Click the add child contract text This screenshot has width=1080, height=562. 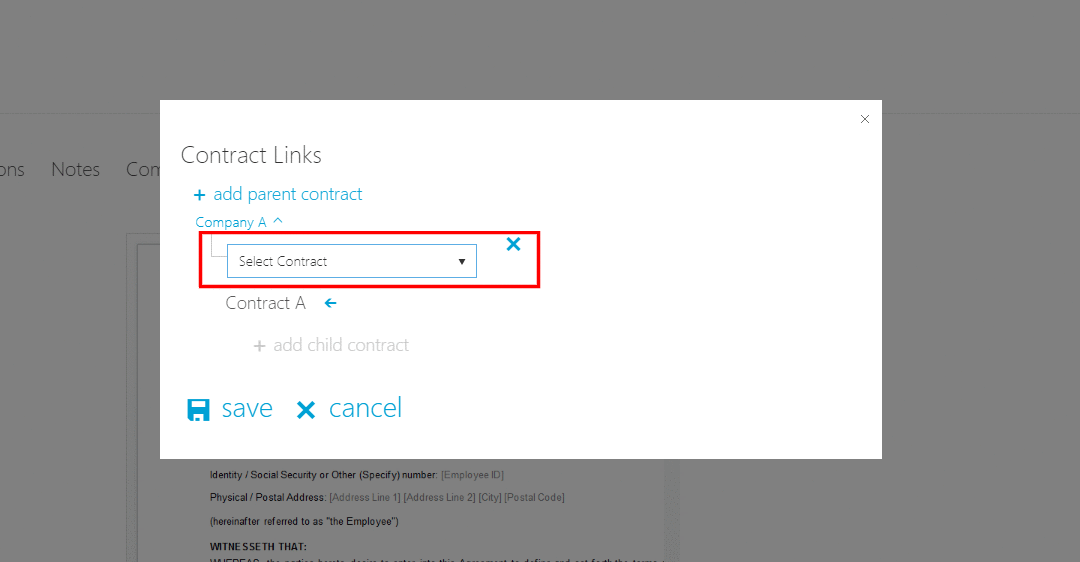(341, 344)
